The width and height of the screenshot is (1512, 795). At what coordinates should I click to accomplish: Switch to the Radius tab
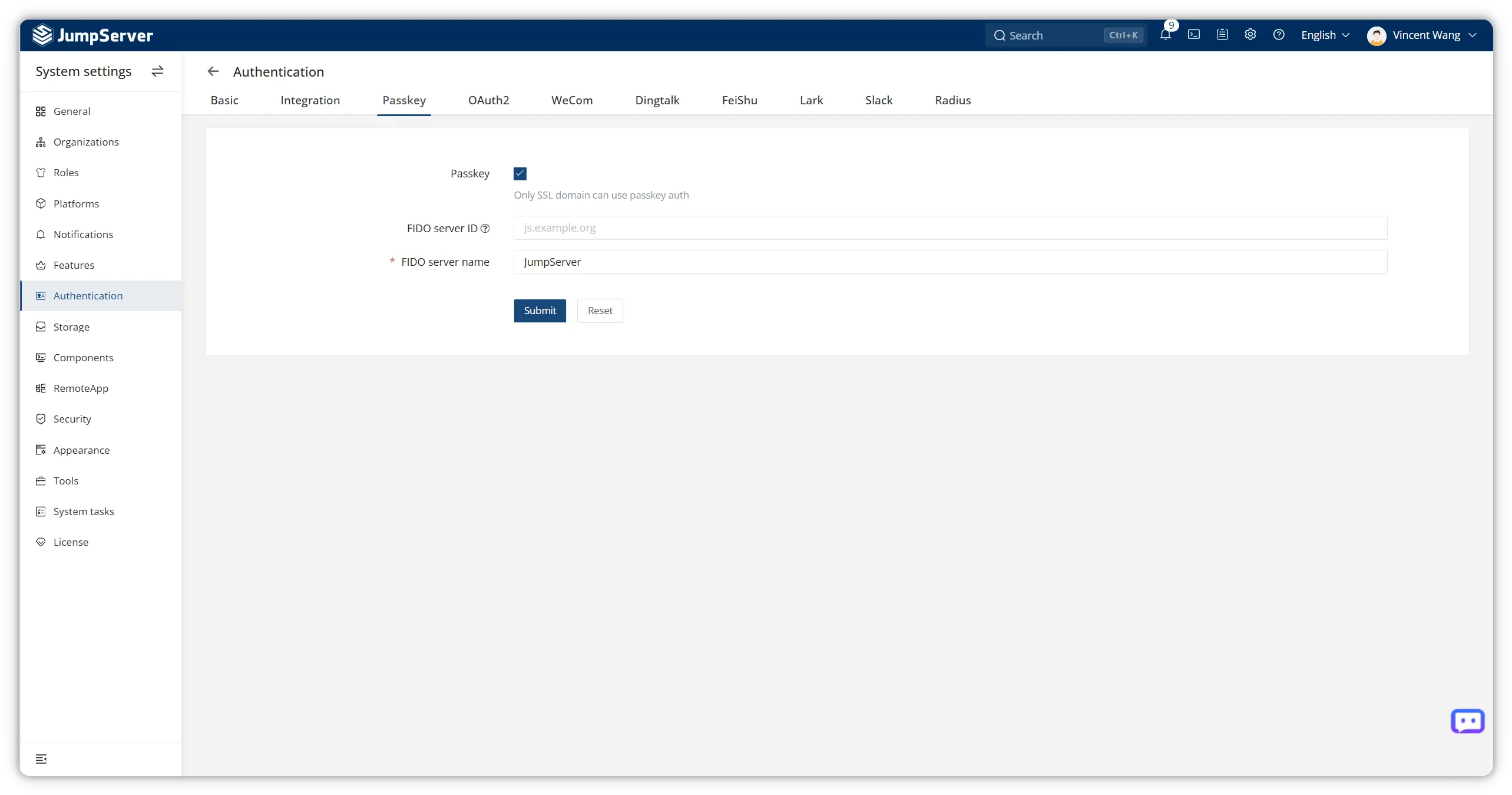(952, 100)
